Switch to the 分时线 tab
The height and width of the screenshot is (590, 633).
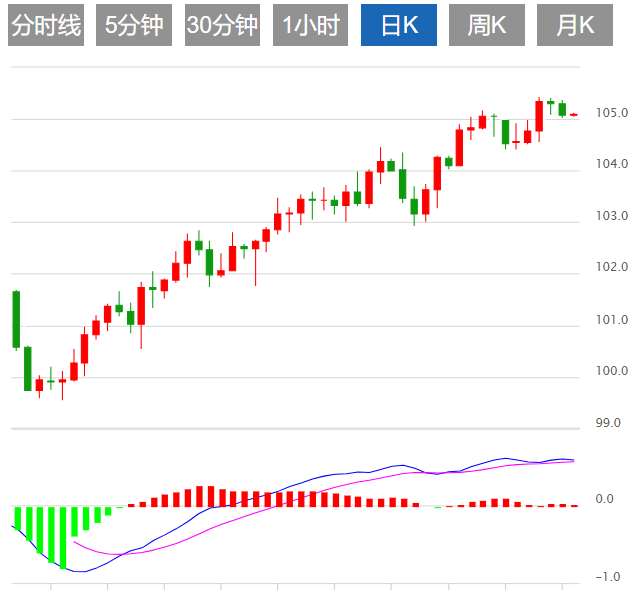[x=45, y=26]
